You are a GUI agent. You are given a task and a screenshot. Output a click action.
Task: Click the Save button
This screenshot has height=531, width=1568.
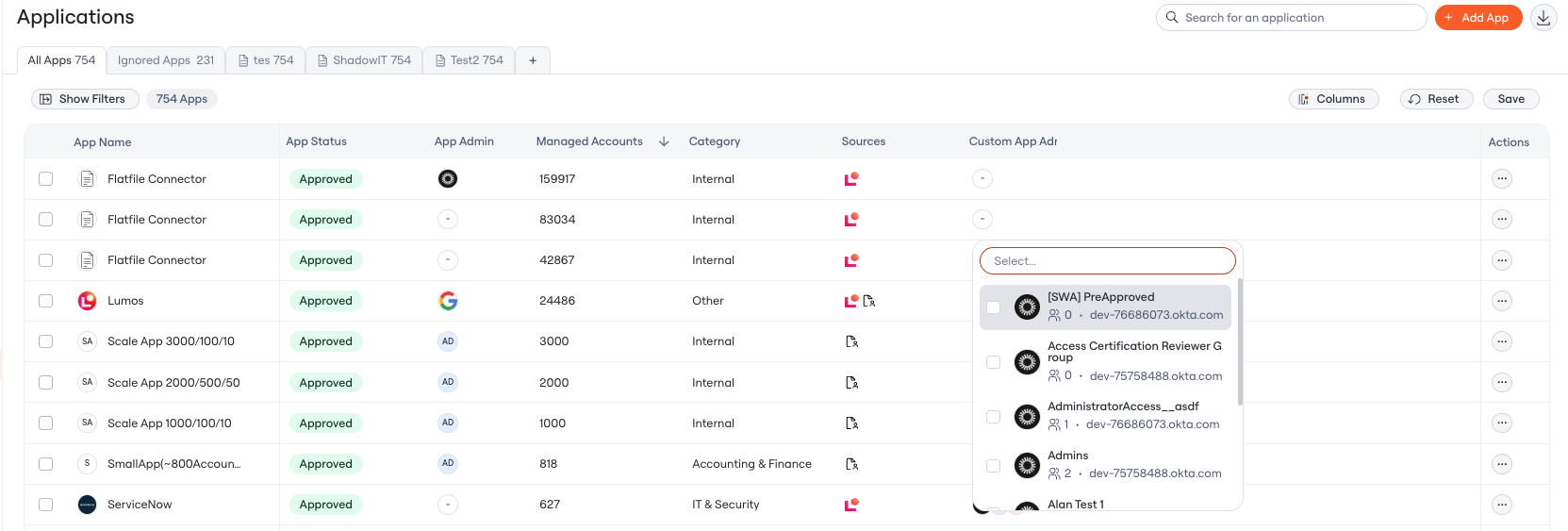point(1510,99)
